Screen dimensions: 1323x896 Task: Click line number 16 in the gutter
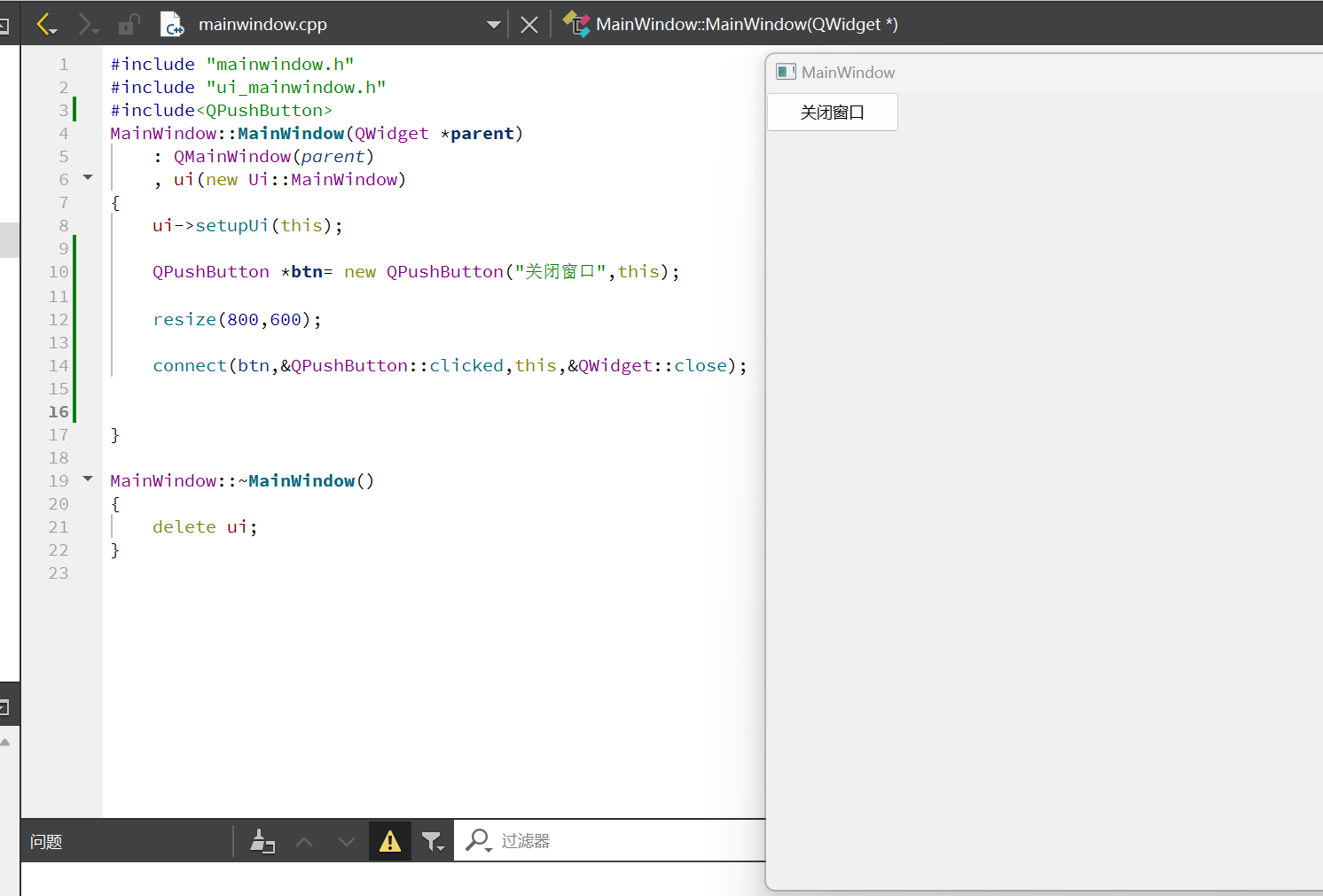click(x=59, y=411)
